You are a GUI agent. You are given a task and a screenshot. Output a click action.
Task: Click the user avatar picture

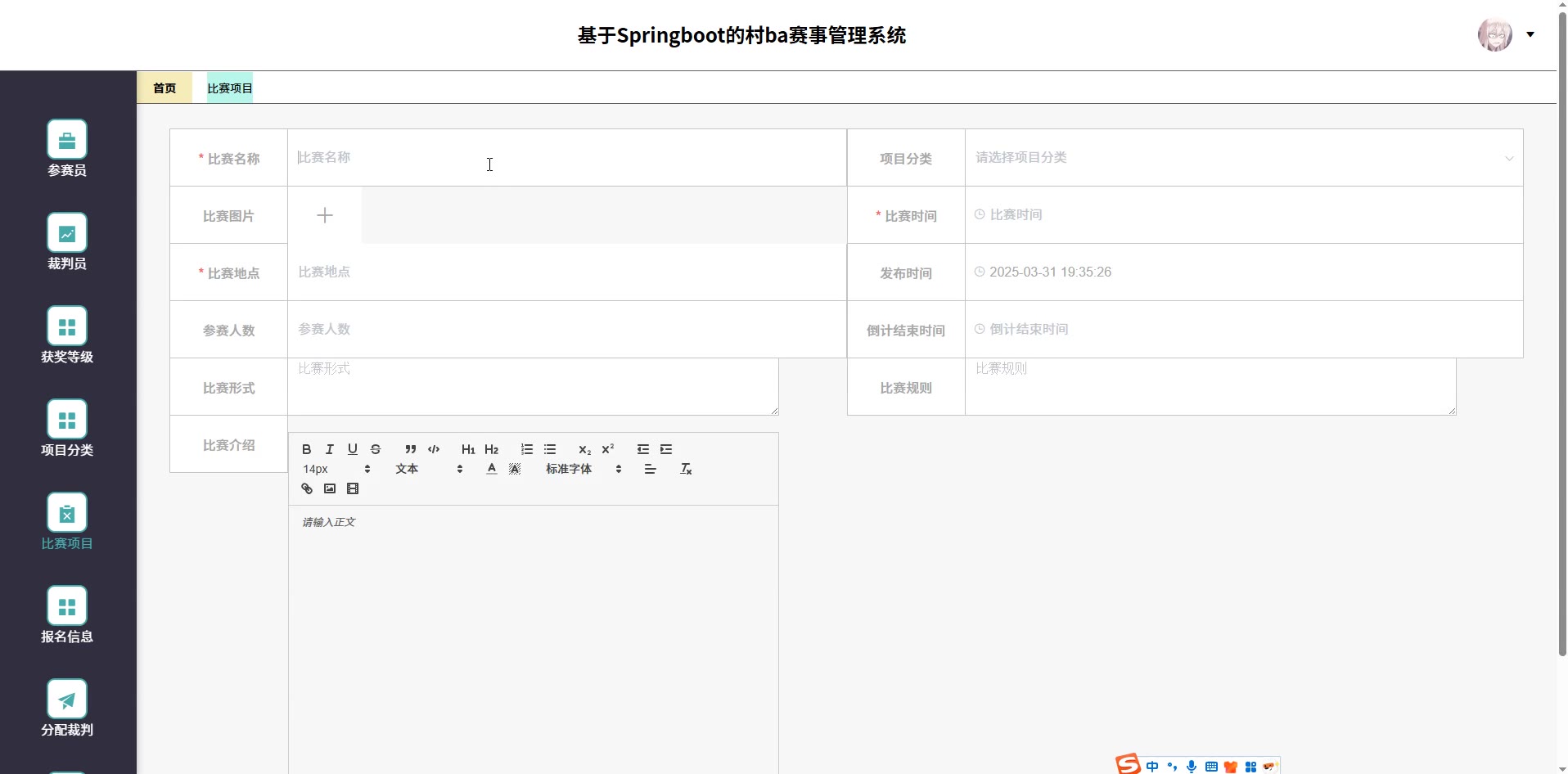pos(1495,34)
